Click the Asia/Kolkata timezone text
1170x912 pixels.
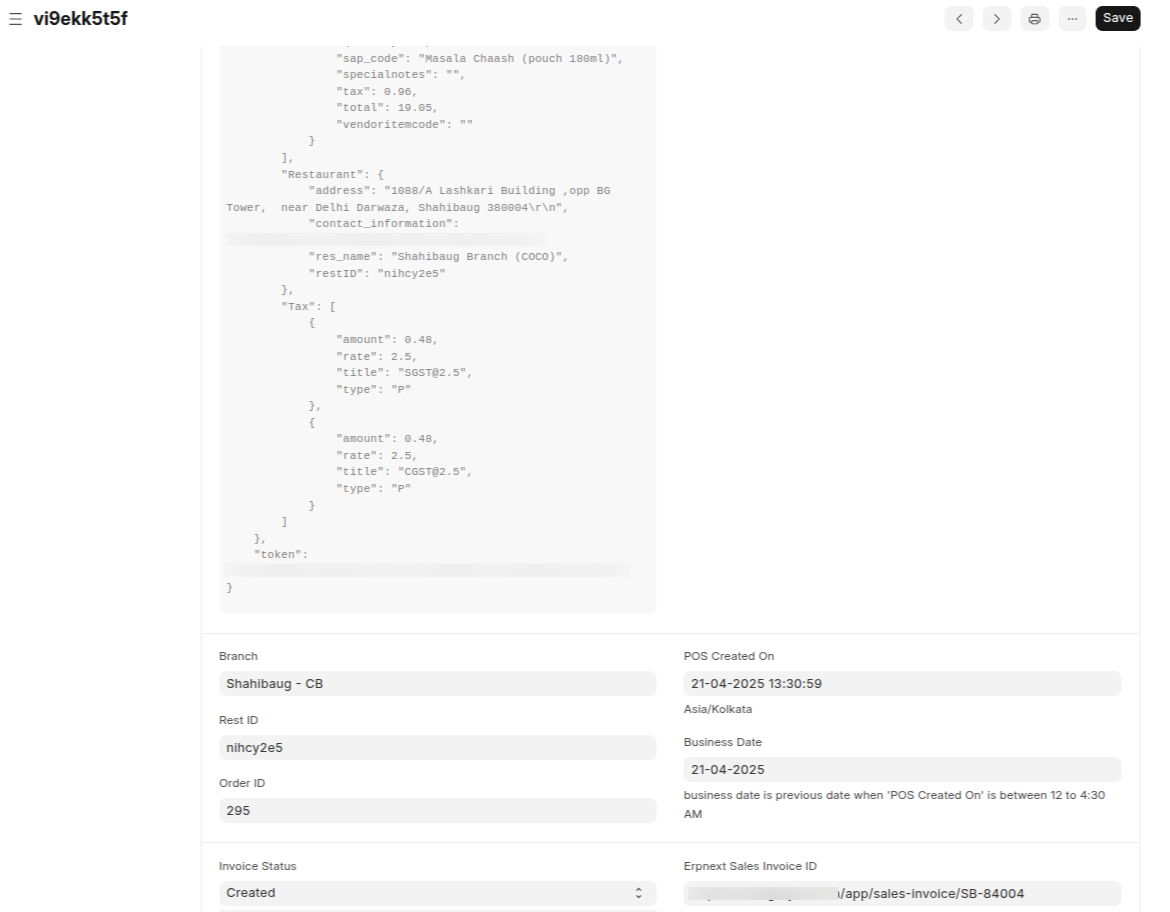click(x=717, y=709)
